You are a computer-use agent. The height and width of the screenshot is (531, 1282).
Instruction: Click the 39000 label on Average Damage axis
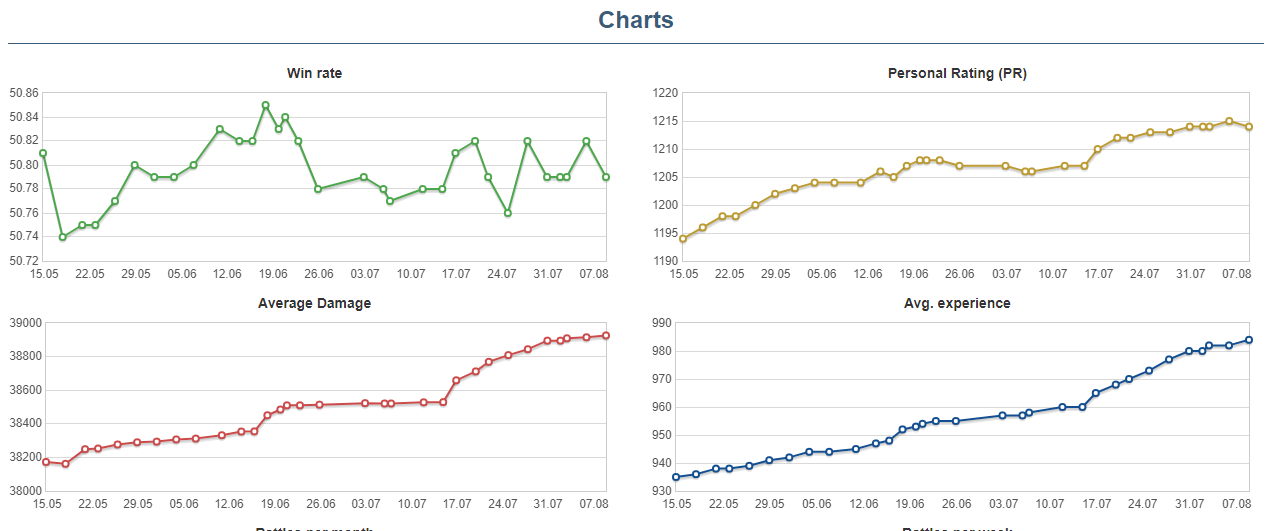(x=23, y=323)
